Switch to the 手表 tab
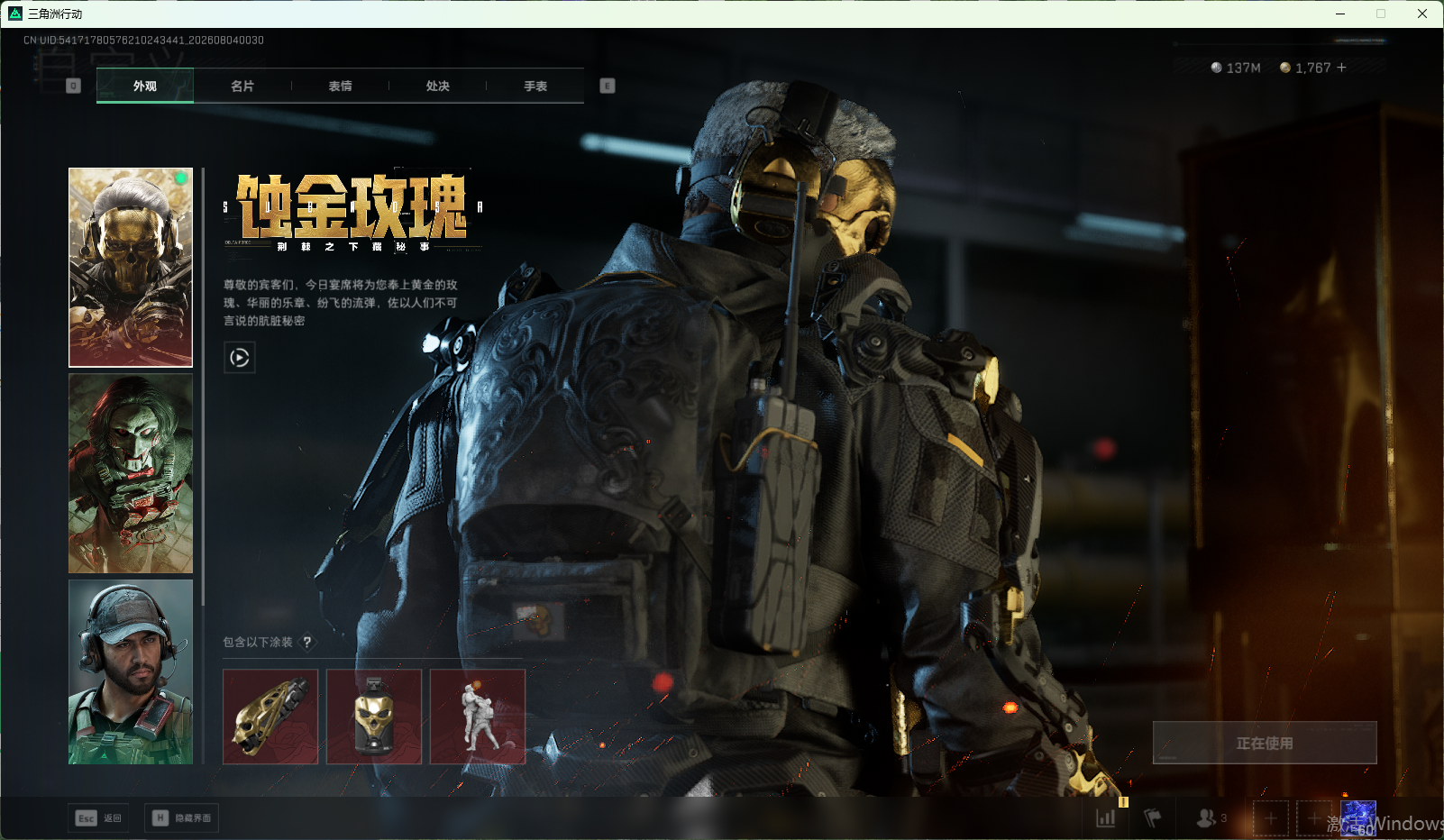The height and width of the screenshot is (840, 1444). (535, 86)
